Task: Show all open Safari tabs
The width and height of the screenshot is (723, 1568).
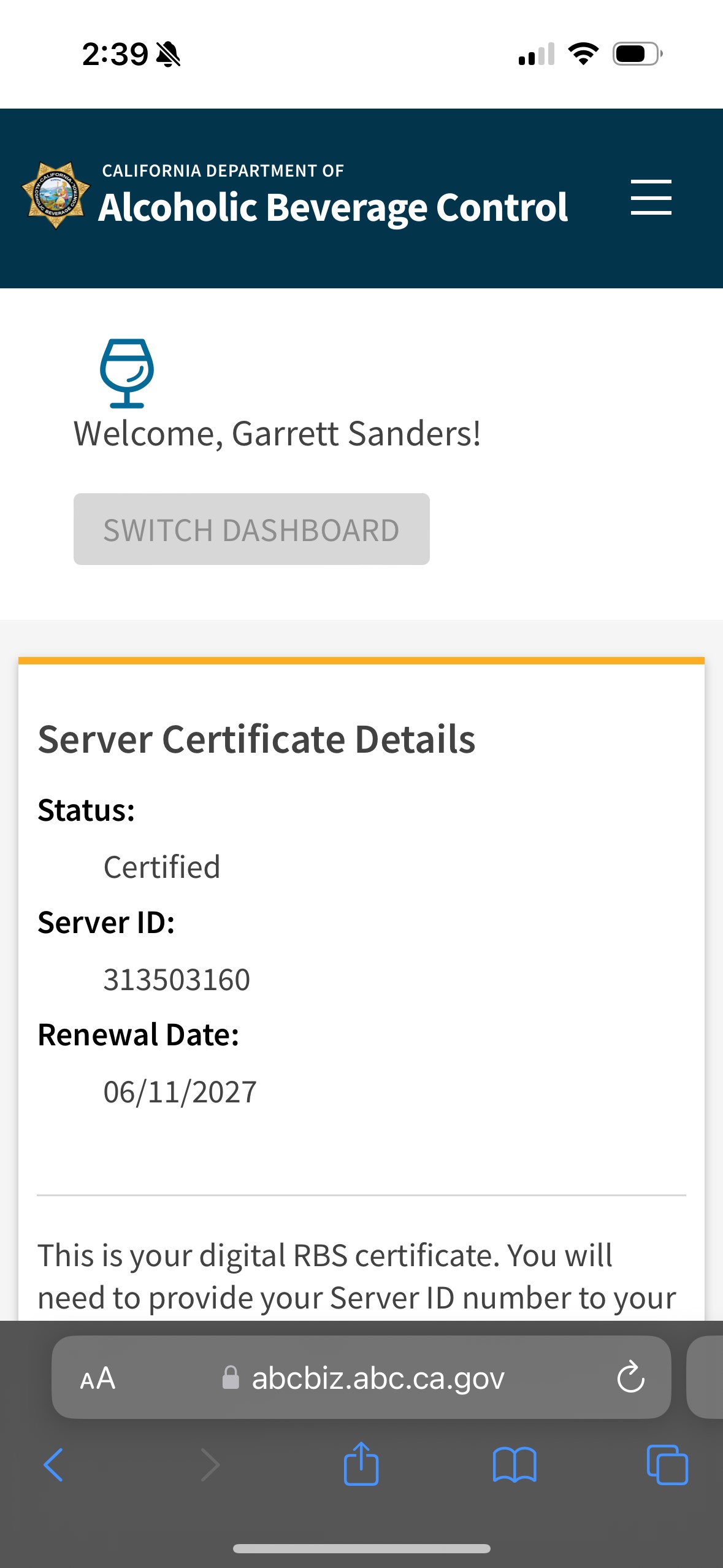Action: (667, 1465)
